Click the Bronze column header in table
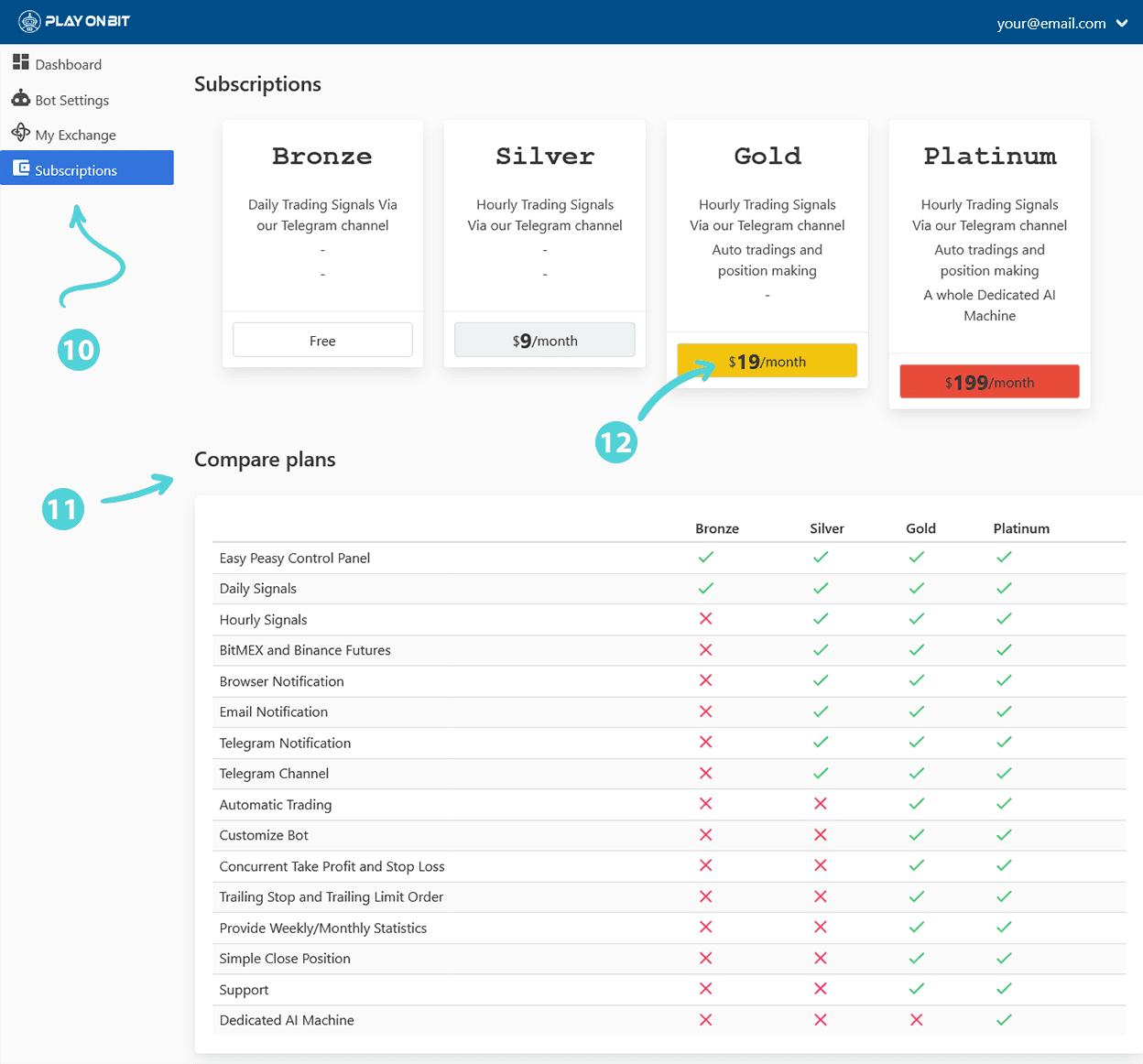The image size is (1143, 1064). coord(717,528)
